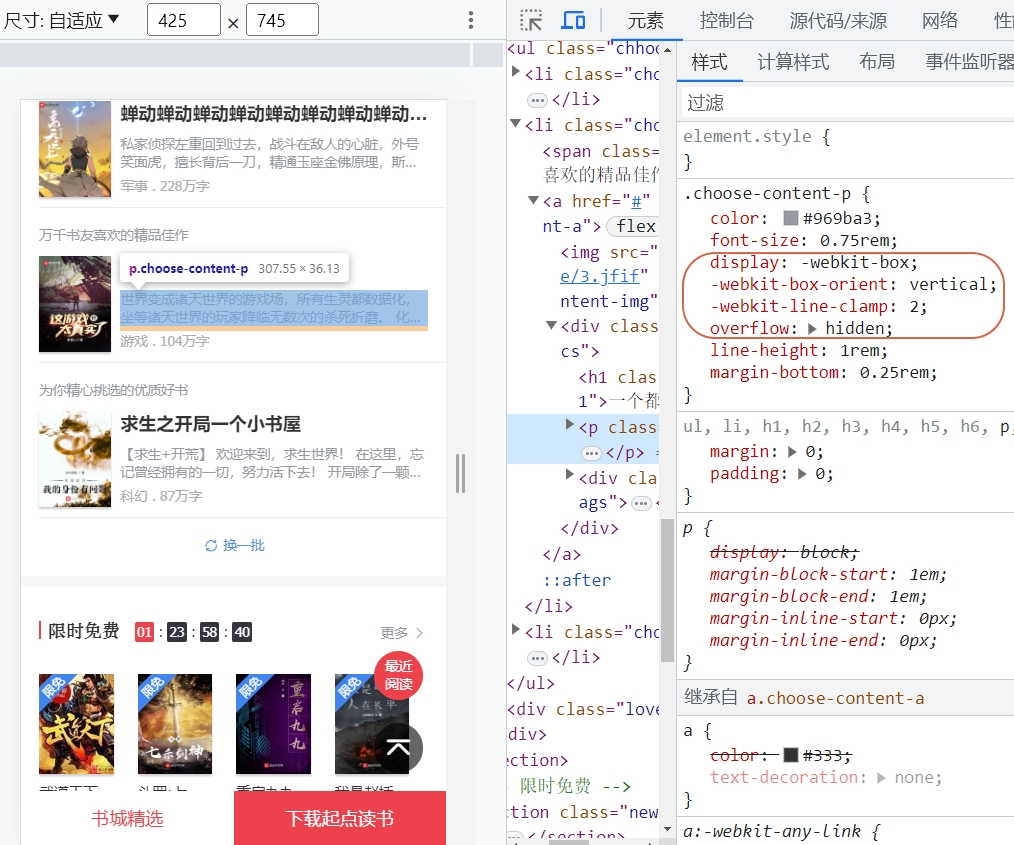Tap the back-to-top arrow button

pos(398,748)
